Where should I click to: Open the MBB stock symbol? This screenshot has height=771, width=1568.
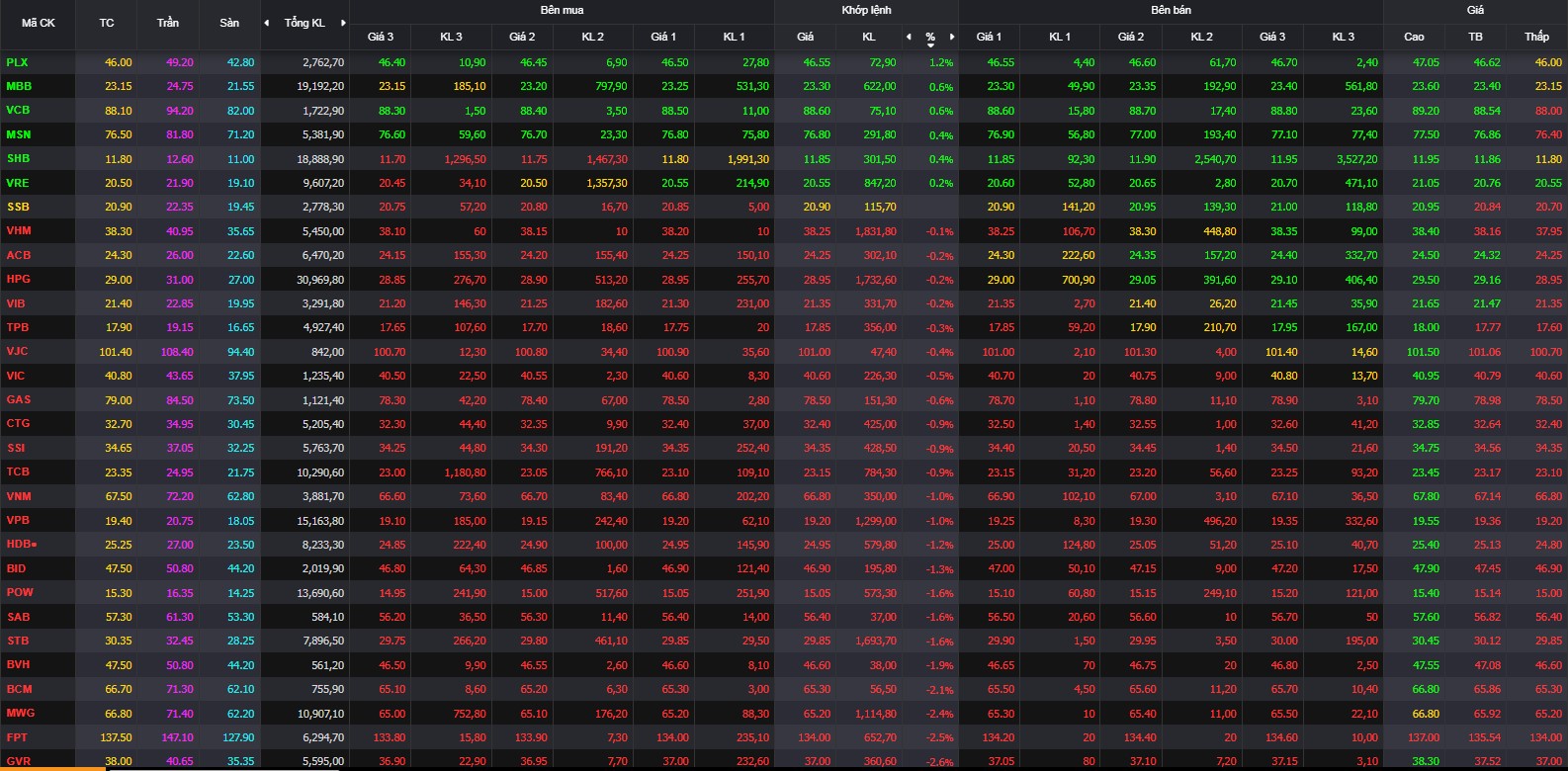(x=19, y=86)
